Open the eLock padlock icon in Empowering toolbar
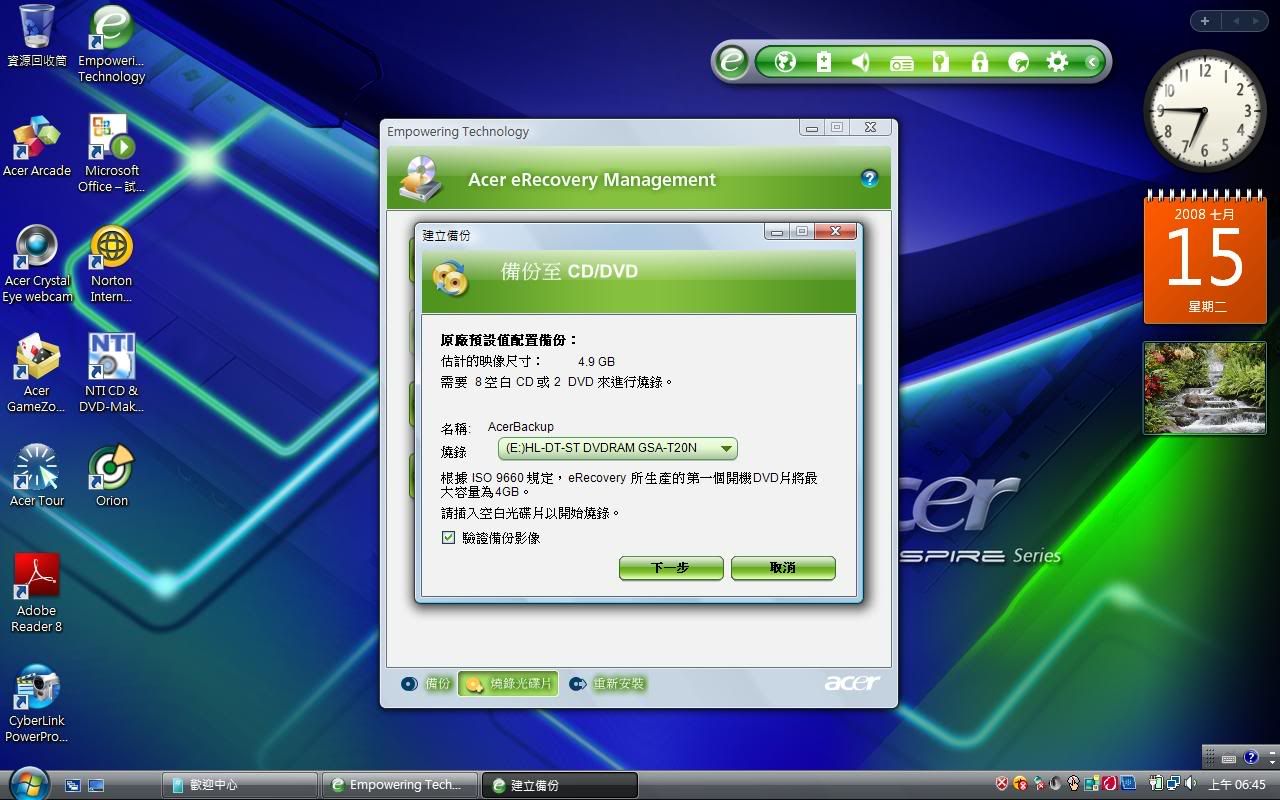Viewport: 1280px width, 800px height. pyautogui.click(x=979, y=62)
